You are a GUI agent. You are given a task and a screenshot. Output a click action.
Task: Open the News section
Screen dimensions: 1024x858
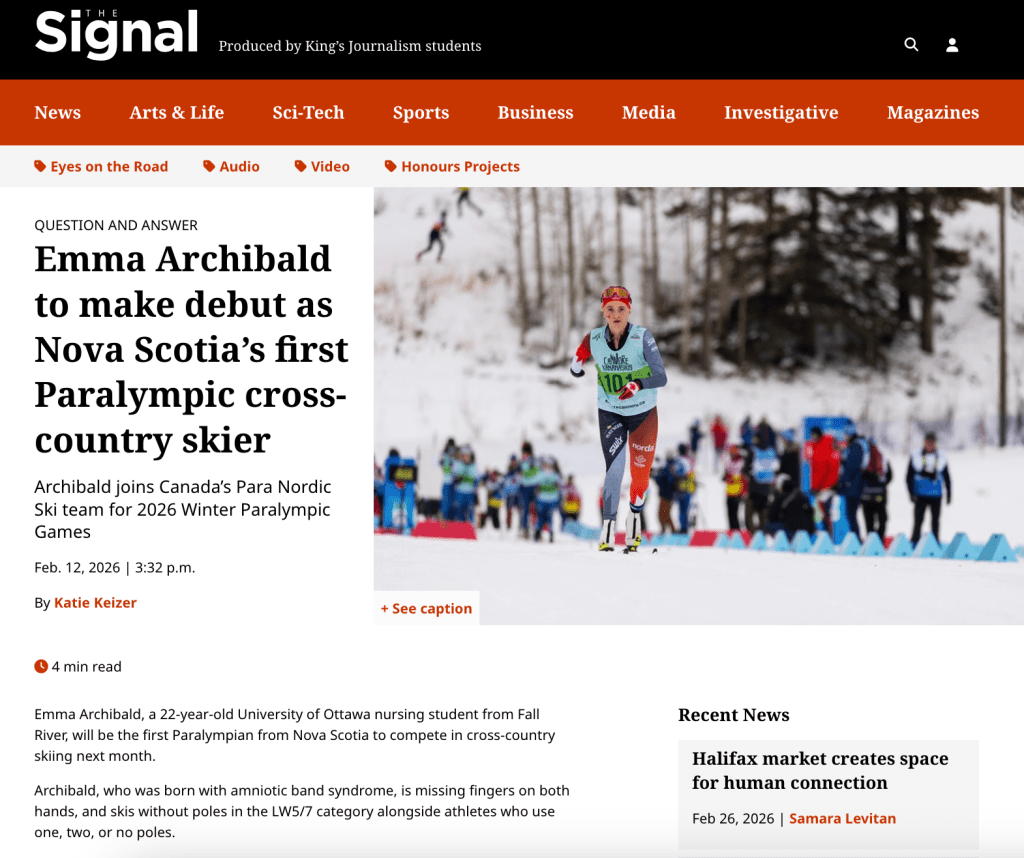click(57, 112)
